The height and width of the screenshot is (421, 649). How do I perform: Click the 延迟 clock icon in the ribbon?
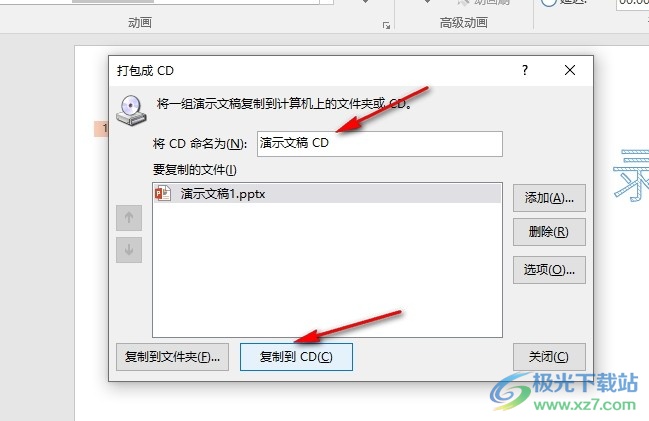pyautogui.click(x=549, y=2)
